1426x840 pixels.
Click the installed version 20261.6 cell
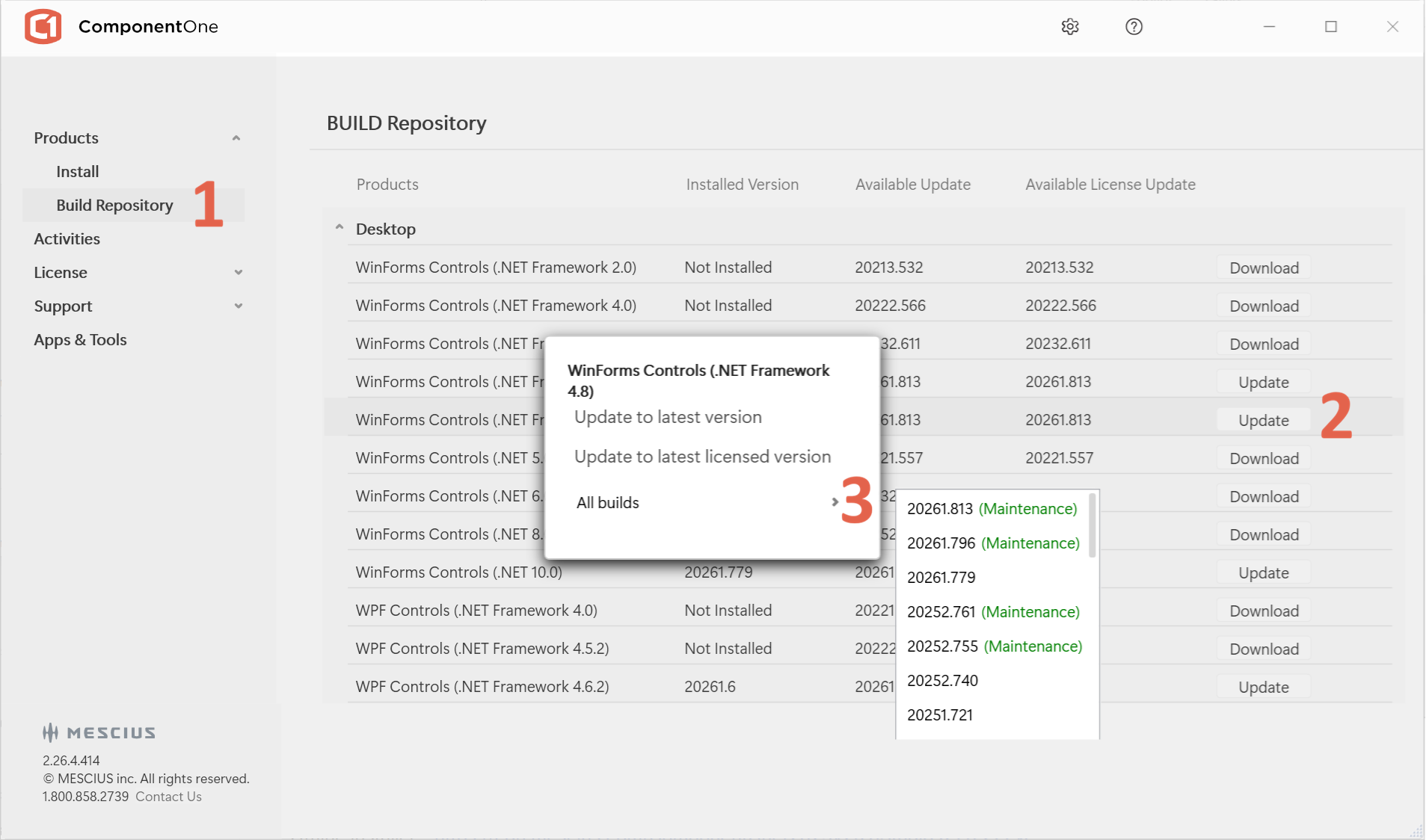point(710,687)
